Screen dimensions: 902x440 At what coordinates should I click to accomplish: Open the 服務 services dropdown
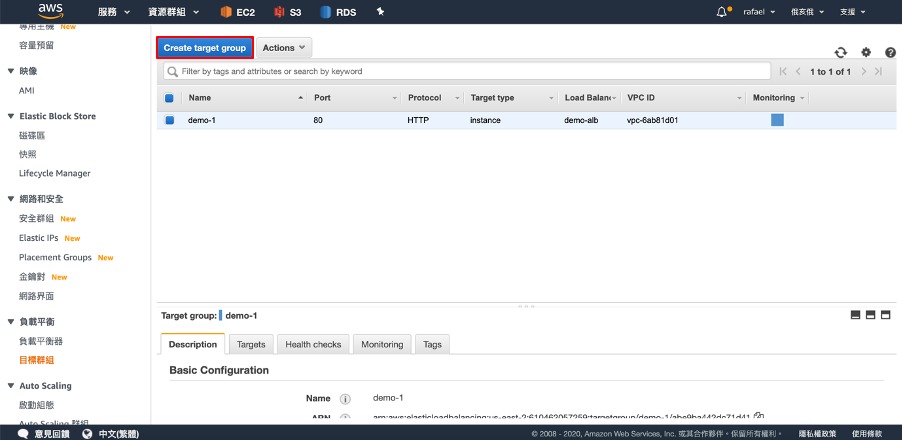[x=114, y=12]
